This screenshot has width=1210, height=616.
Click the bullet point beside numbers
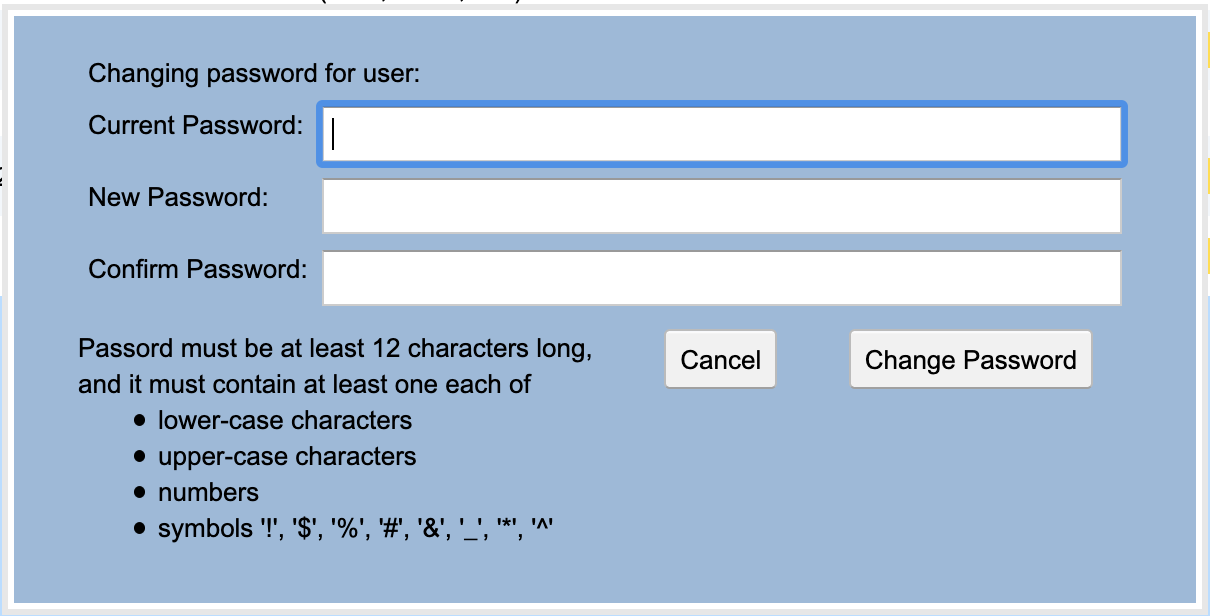tap(140, 494)
